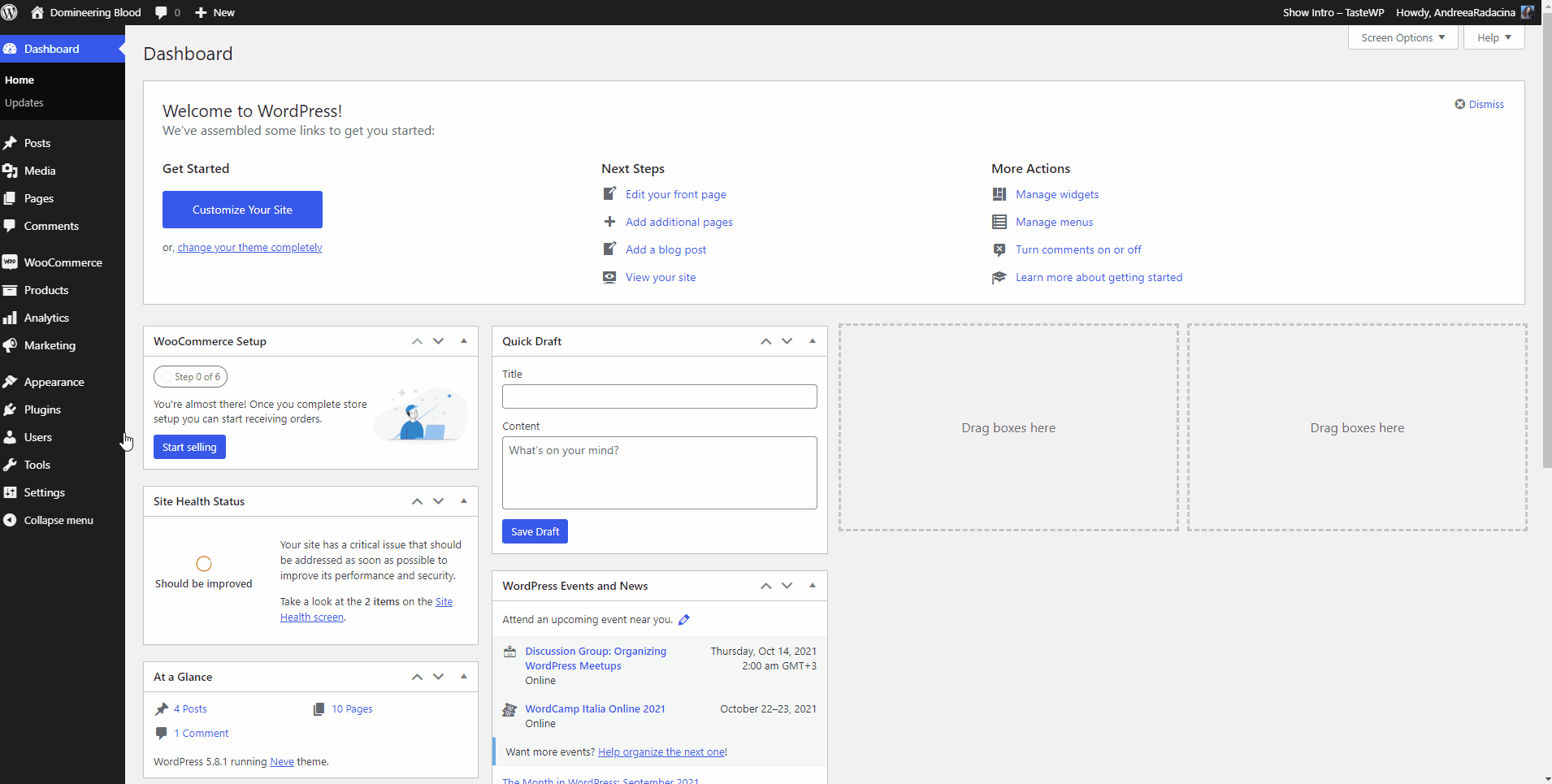The image size is (1552, 784).
Task: Move WooCommerce Setup box down
Action: 439,341
